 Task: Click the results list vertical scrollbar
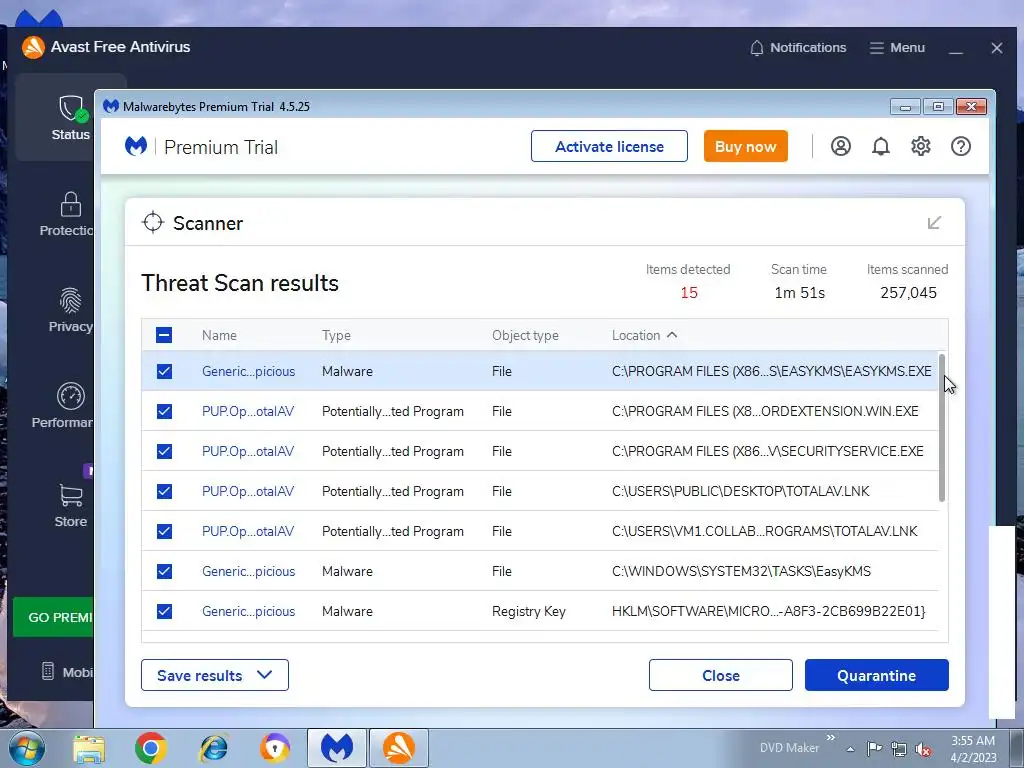(x=942, y=428)
